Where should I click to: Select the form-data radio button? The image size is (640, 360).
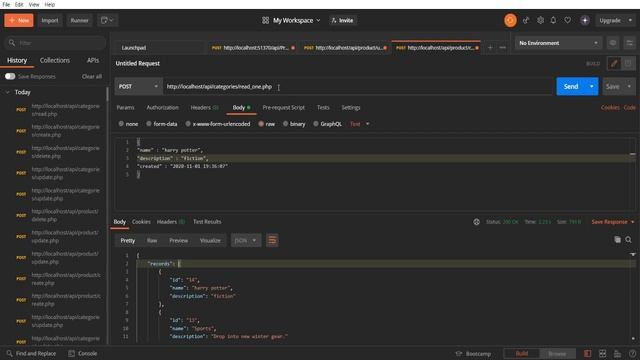point(149,124)
